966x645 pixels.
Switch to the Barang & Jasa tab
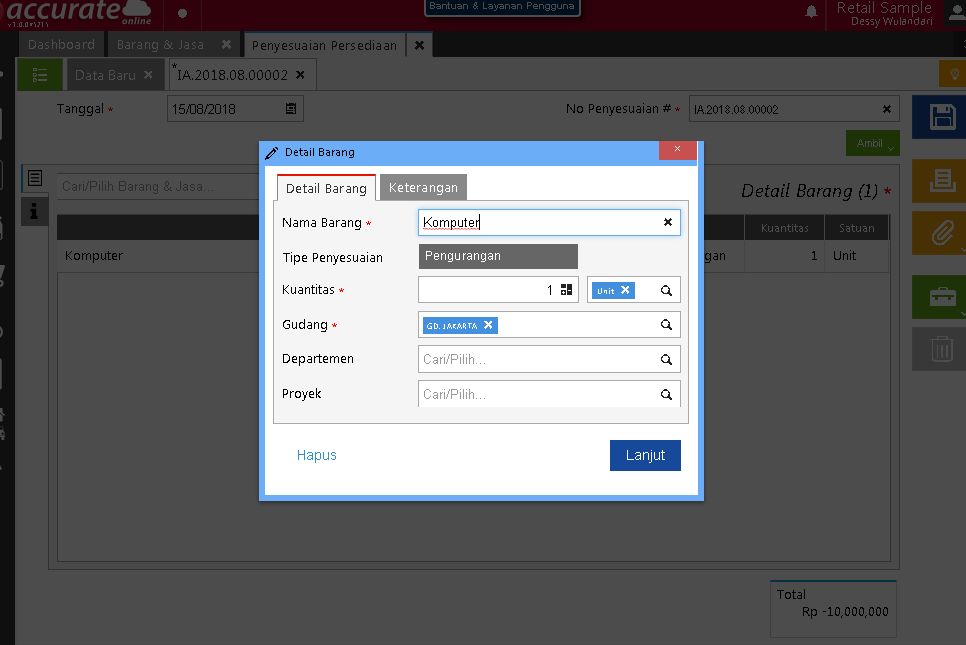[x=161, y=45]
